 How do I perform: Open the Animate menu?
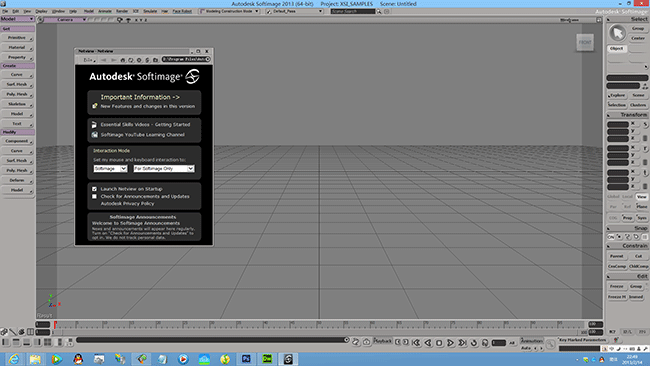coord(104,12)
